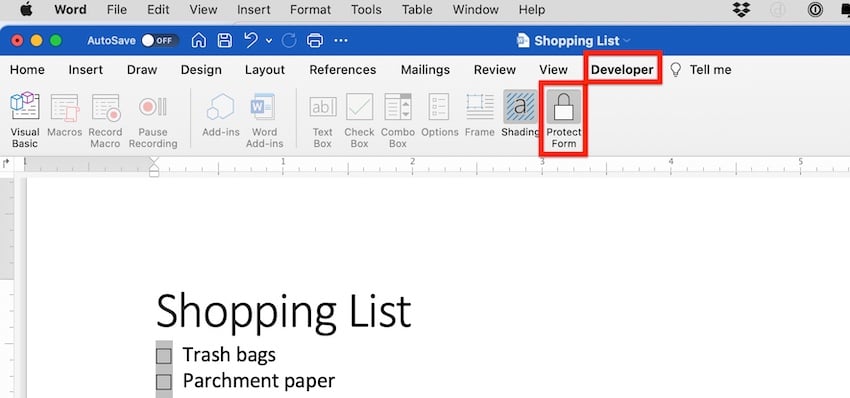
Task: Click the Shopping List heading
Action: click(x=284, y=312)
